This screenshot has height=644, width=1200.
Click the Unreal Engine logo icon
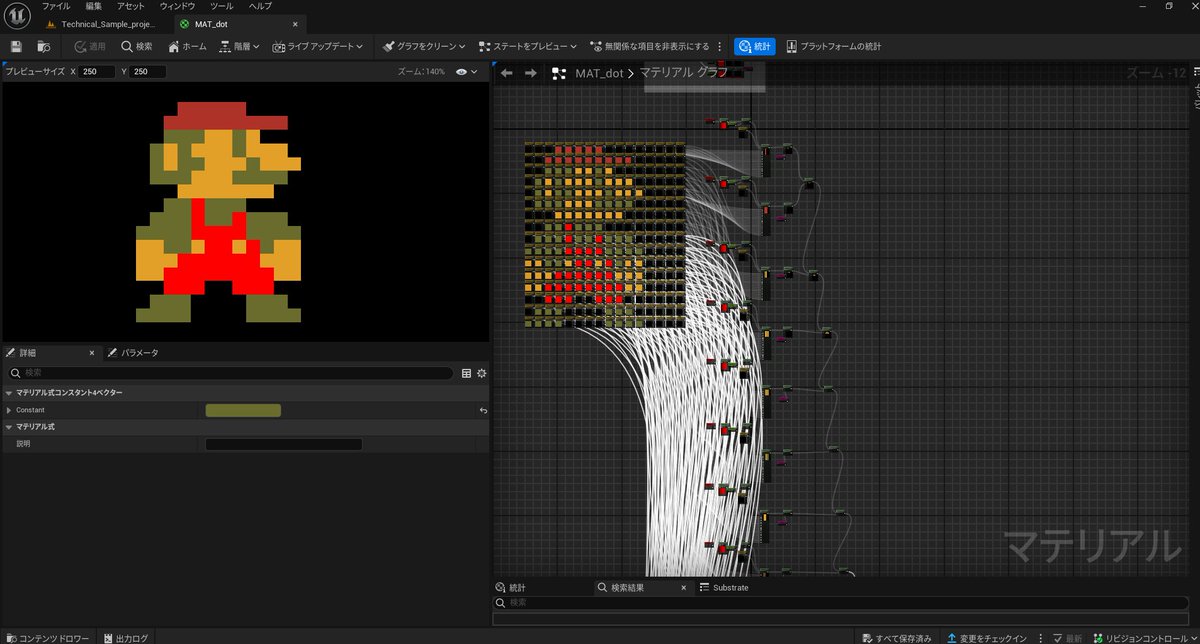18,14
